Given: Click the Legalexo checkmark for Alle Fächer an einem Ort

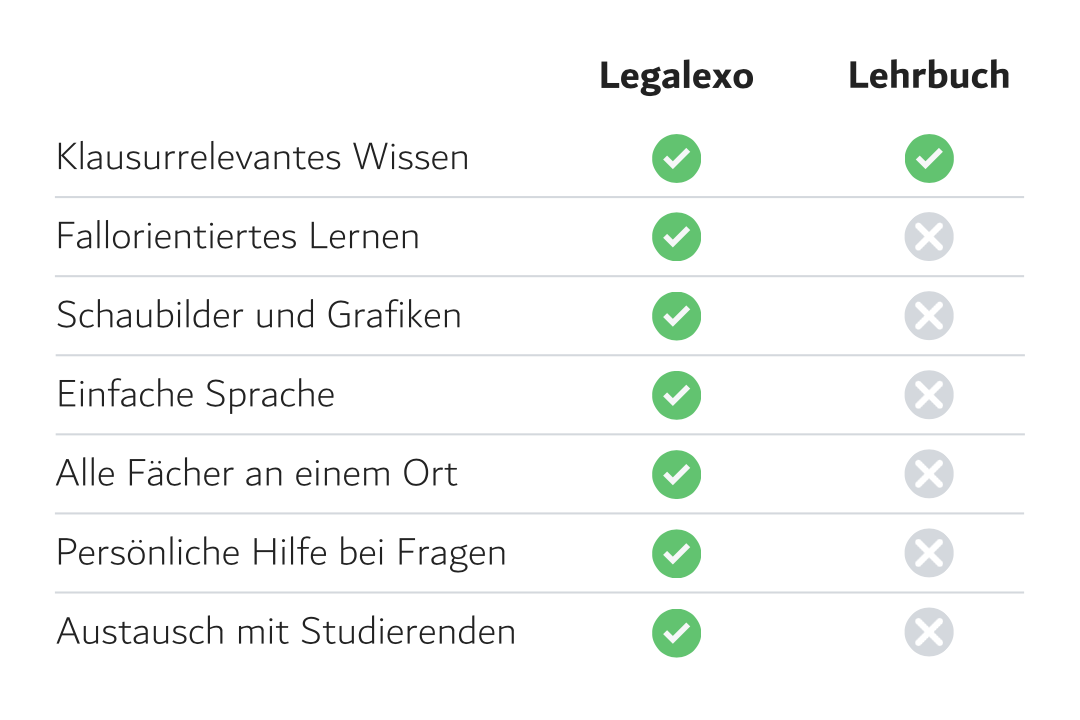Looking at the screenshot, I should [x=676, y=475].
